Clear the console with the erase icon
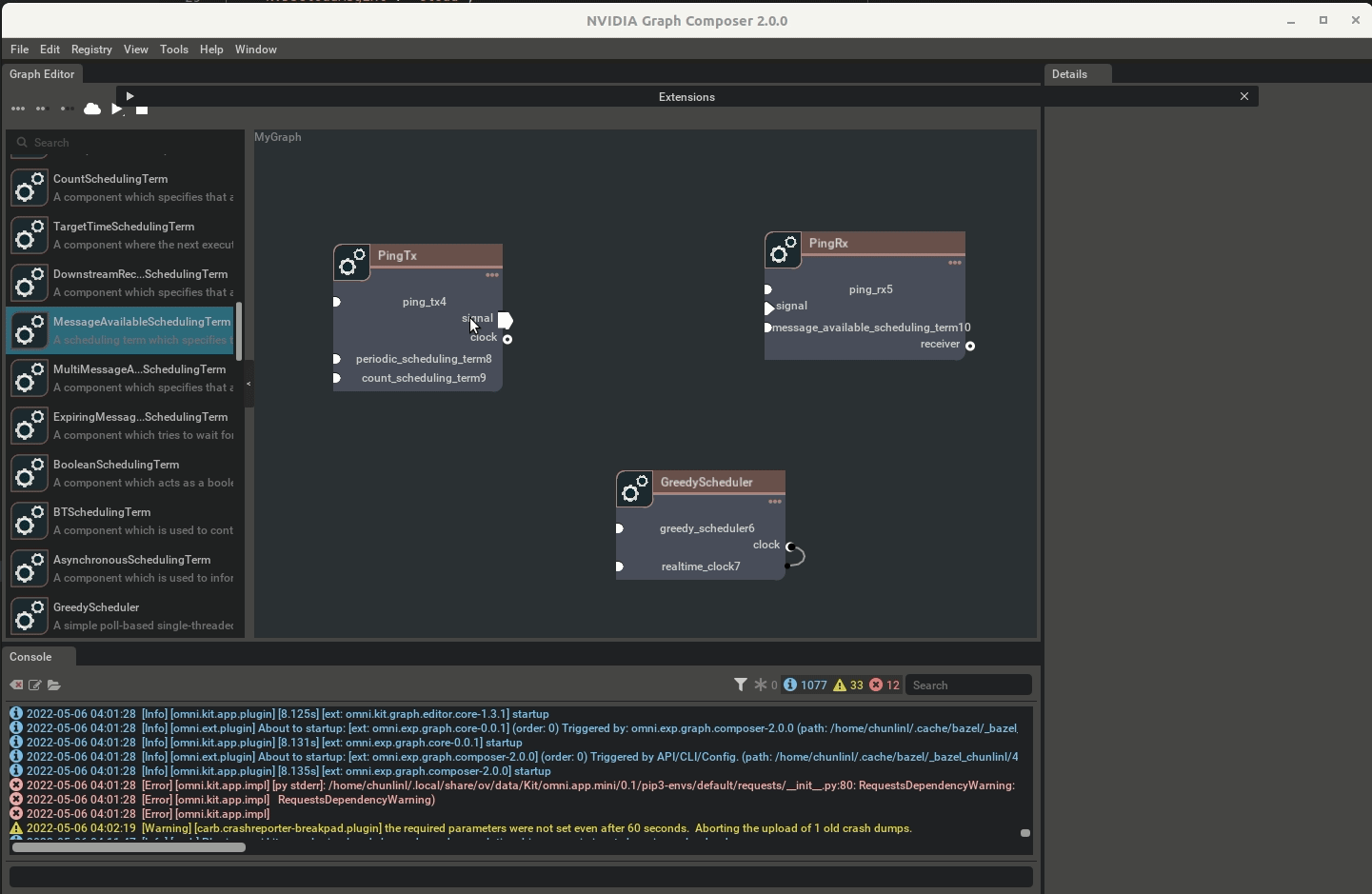The image size is (1372, 894). coord(16,685)
